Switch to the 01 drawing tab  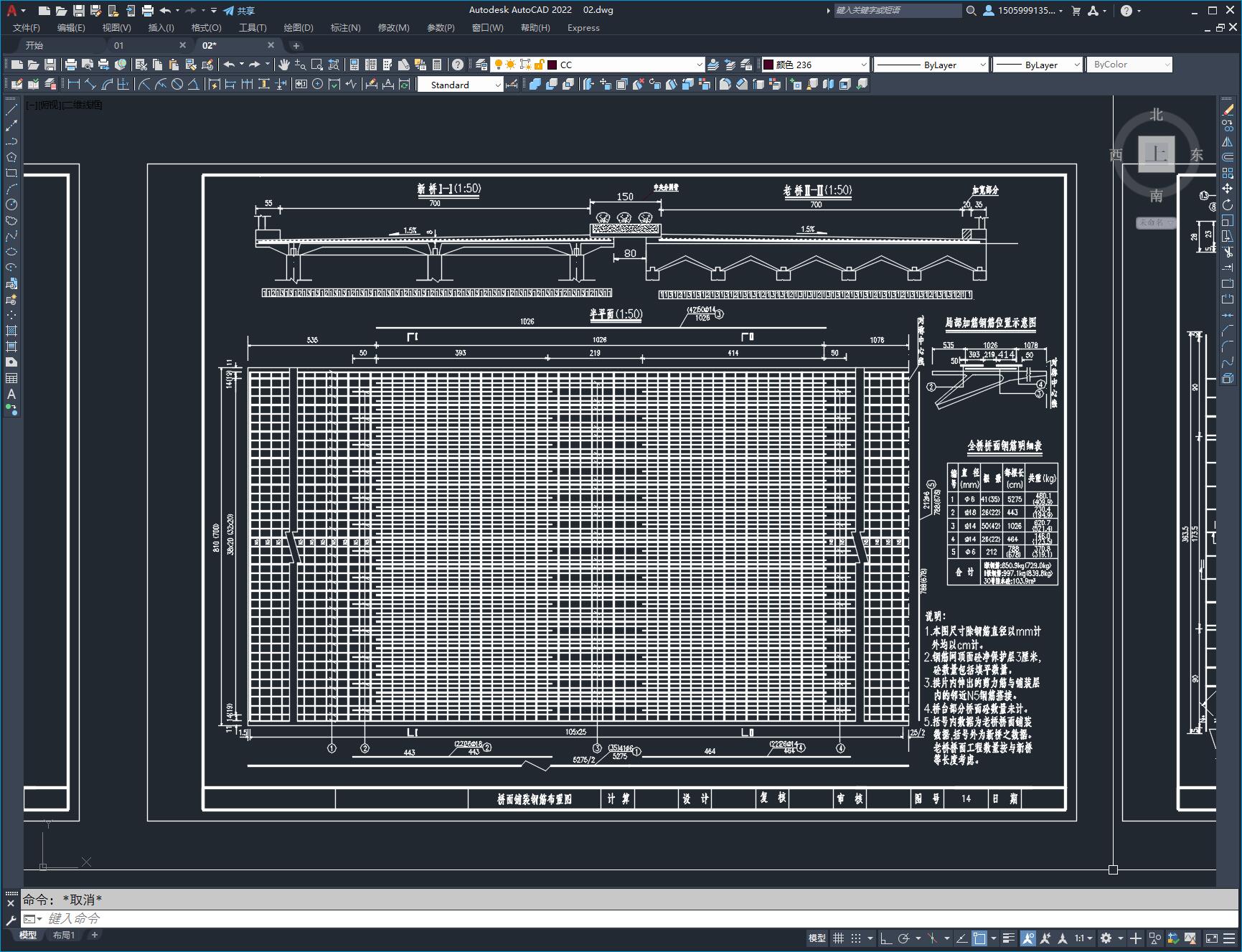click(119, 45)
